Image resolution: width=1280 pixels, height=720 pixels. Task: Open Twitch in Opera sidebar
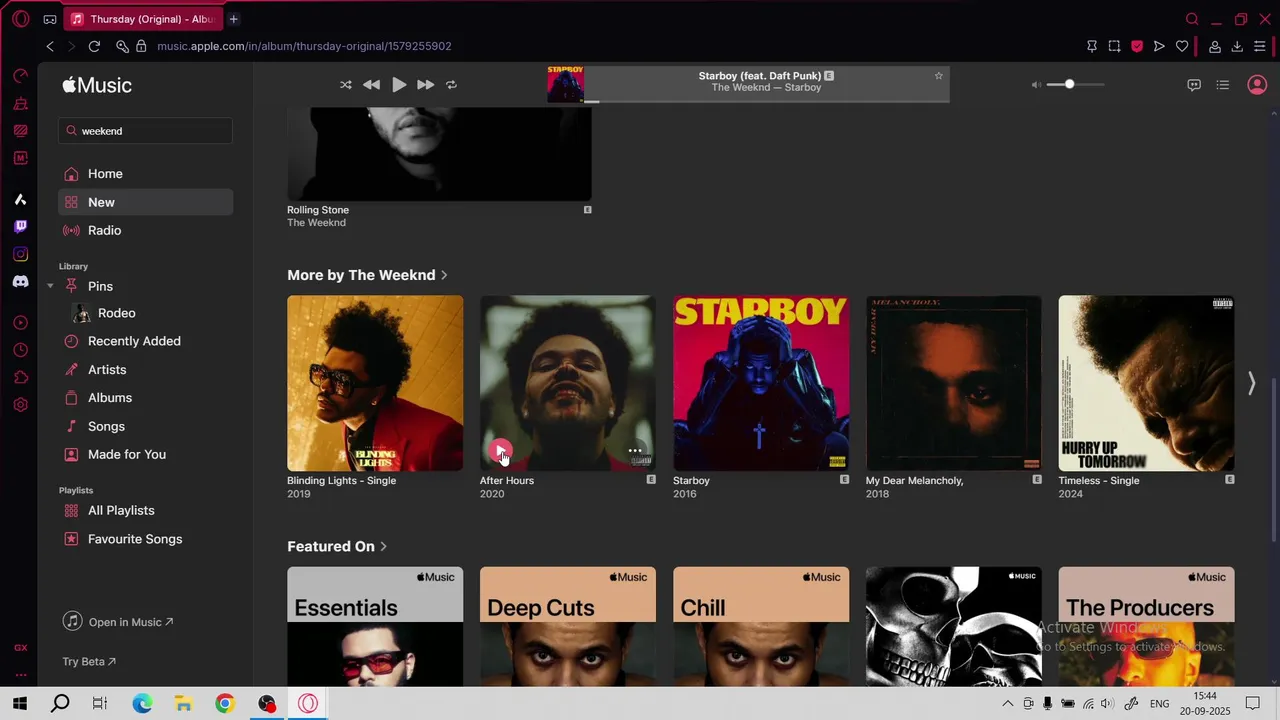[x=20, y=227]
